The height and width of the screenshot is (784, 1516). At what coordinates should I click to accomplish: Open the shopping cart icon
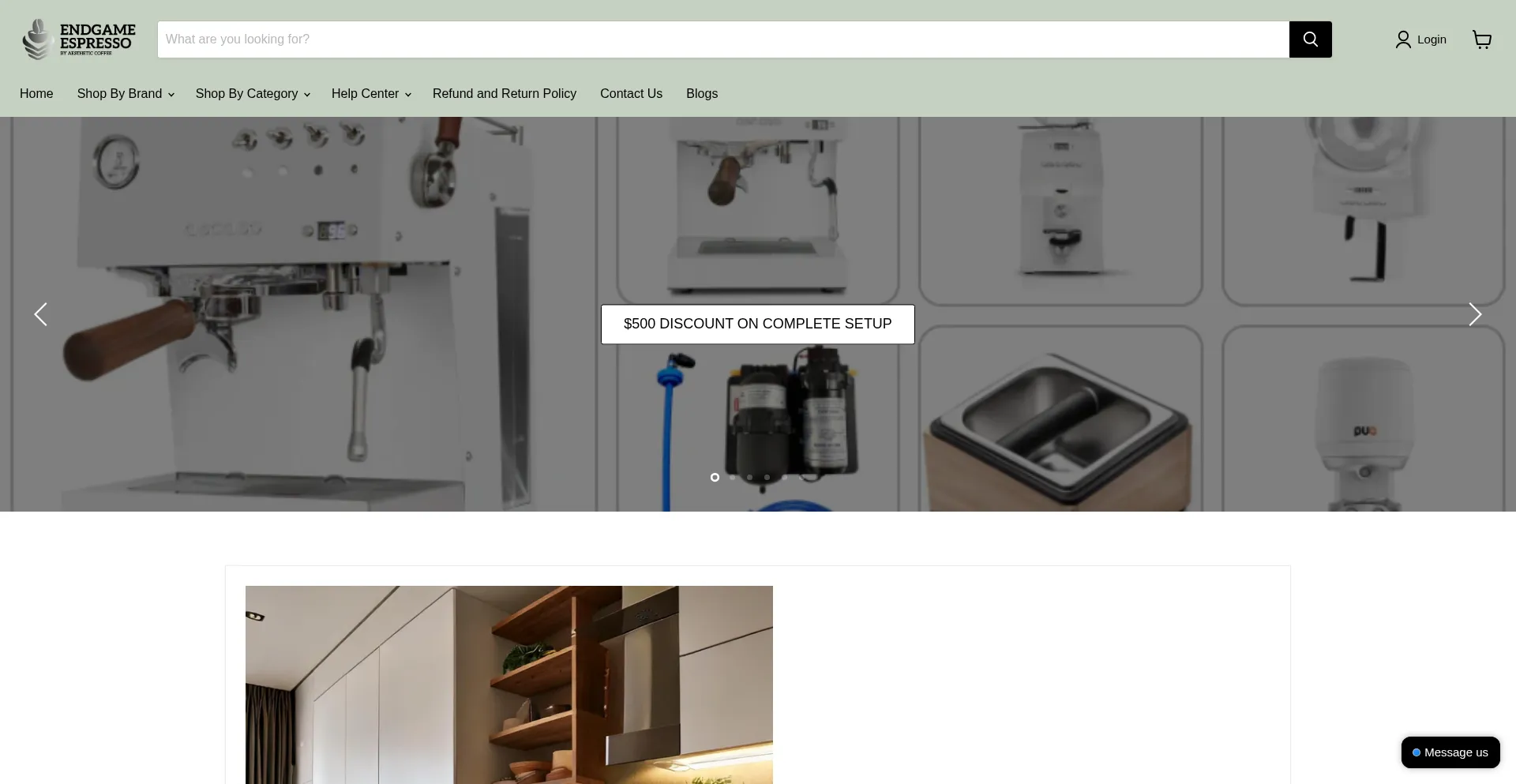1482,39
